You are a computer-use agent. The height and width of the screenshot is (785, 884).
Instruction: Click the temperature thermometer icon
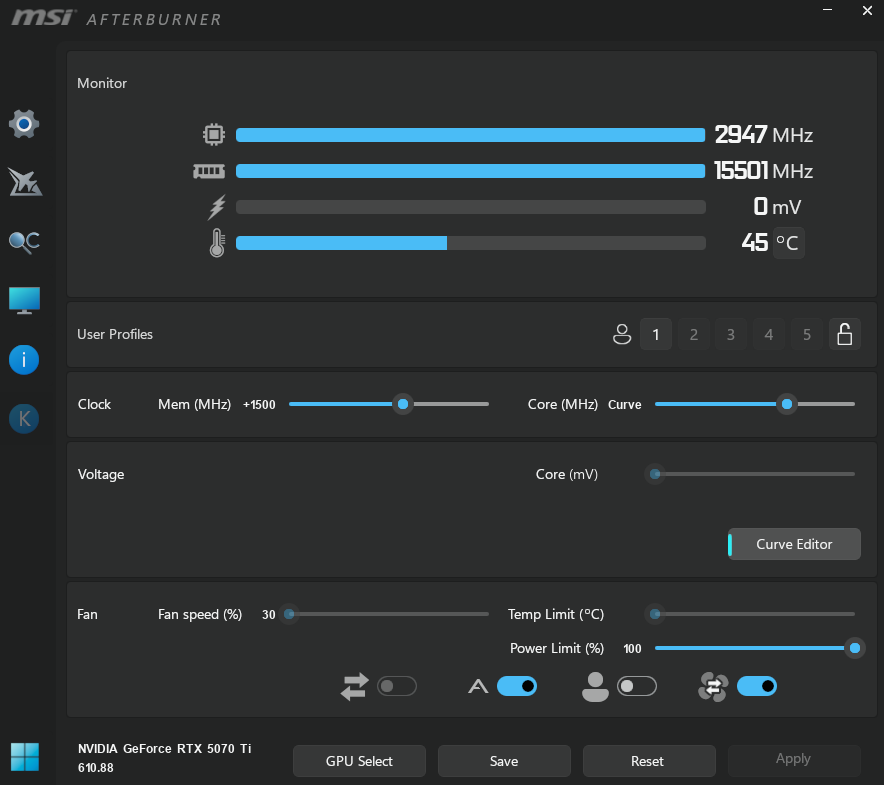coord(216,243)
